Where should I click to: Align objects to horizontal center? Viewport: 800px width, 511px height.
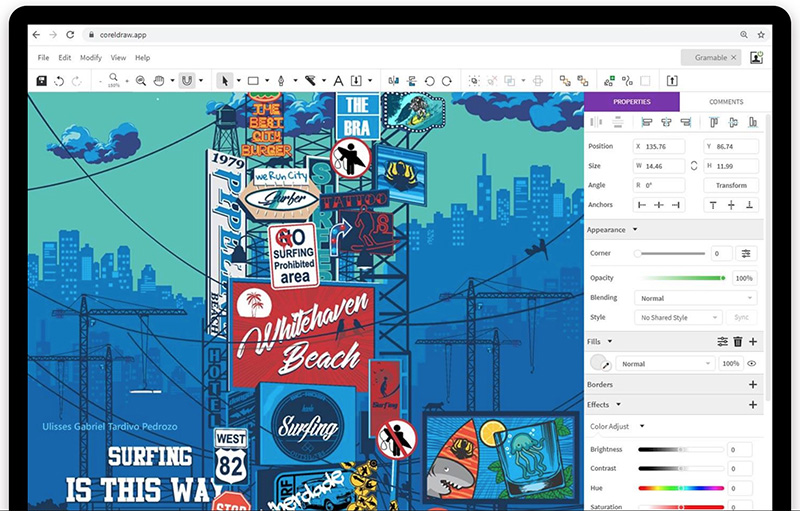(x=666, y=122)
